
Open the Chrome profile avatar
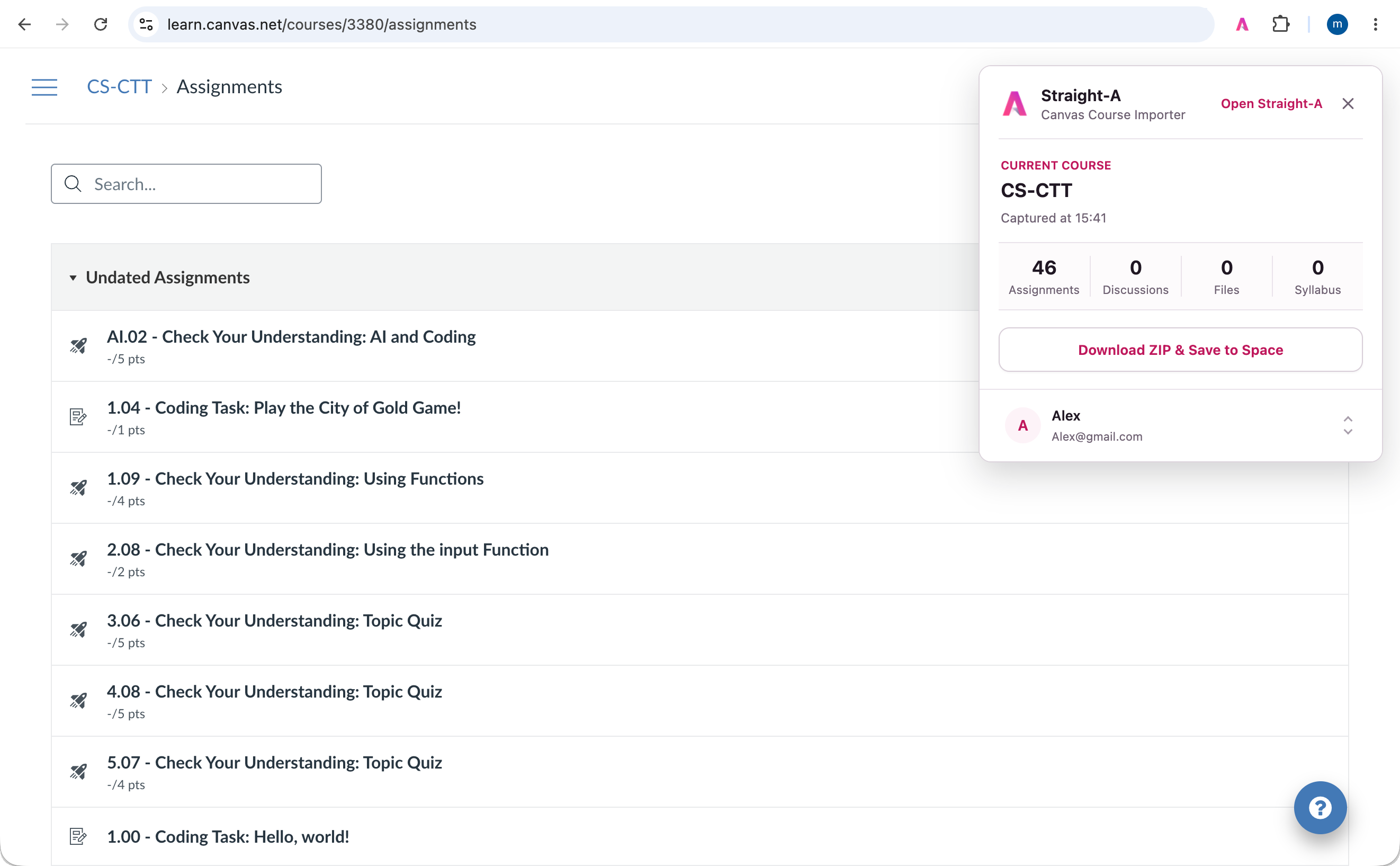1337,24
